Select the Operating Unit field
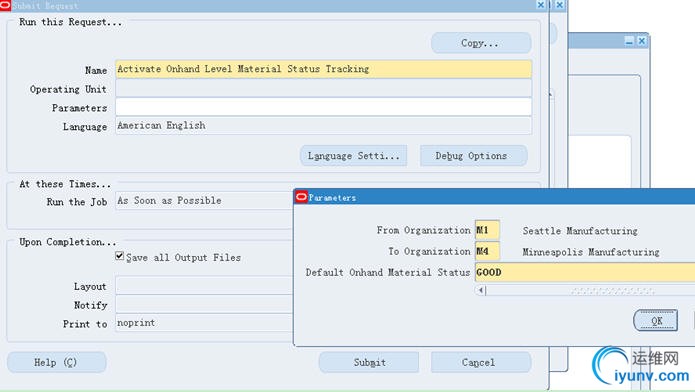The image size is (695, 392). tap(324, 88)
